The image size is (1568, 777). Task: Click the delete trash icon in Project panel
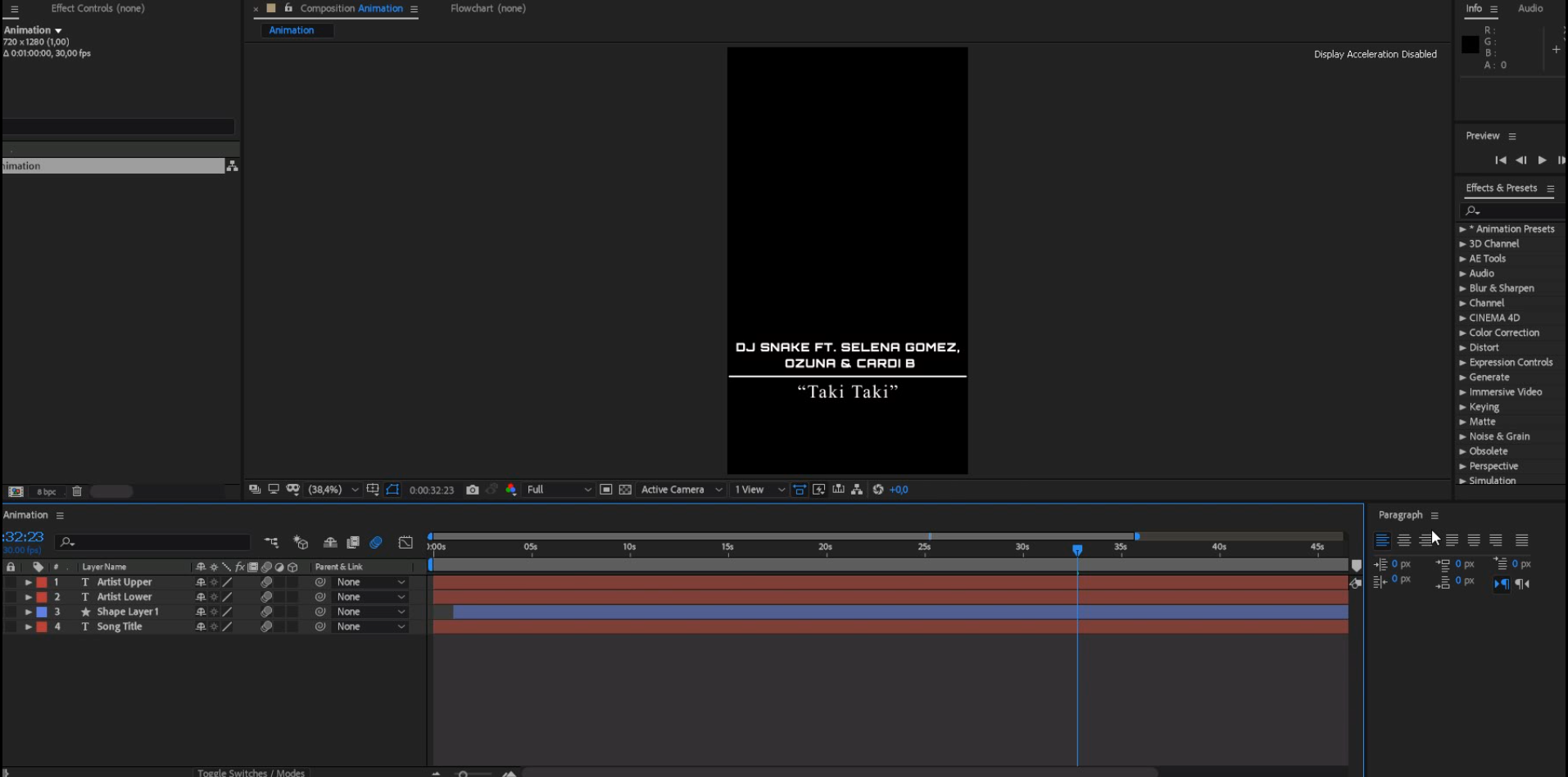[x=77, y=491]
